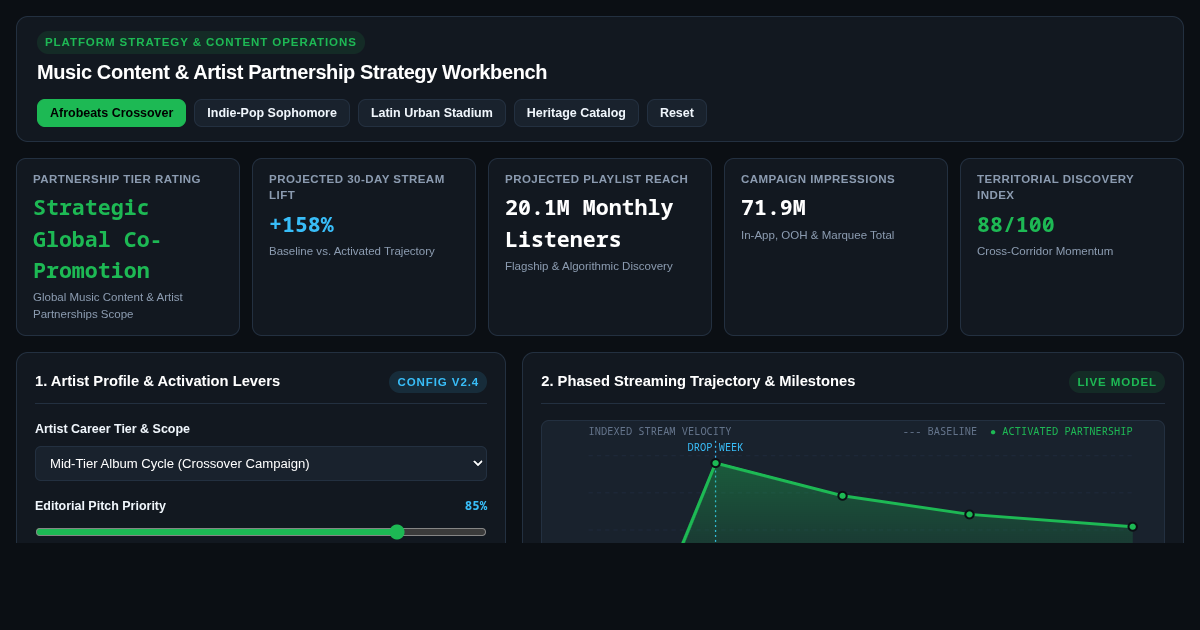Select the Afrobeats Crossover preset
This screenshot has width=1200, height=630.
(x=111, y=113)
